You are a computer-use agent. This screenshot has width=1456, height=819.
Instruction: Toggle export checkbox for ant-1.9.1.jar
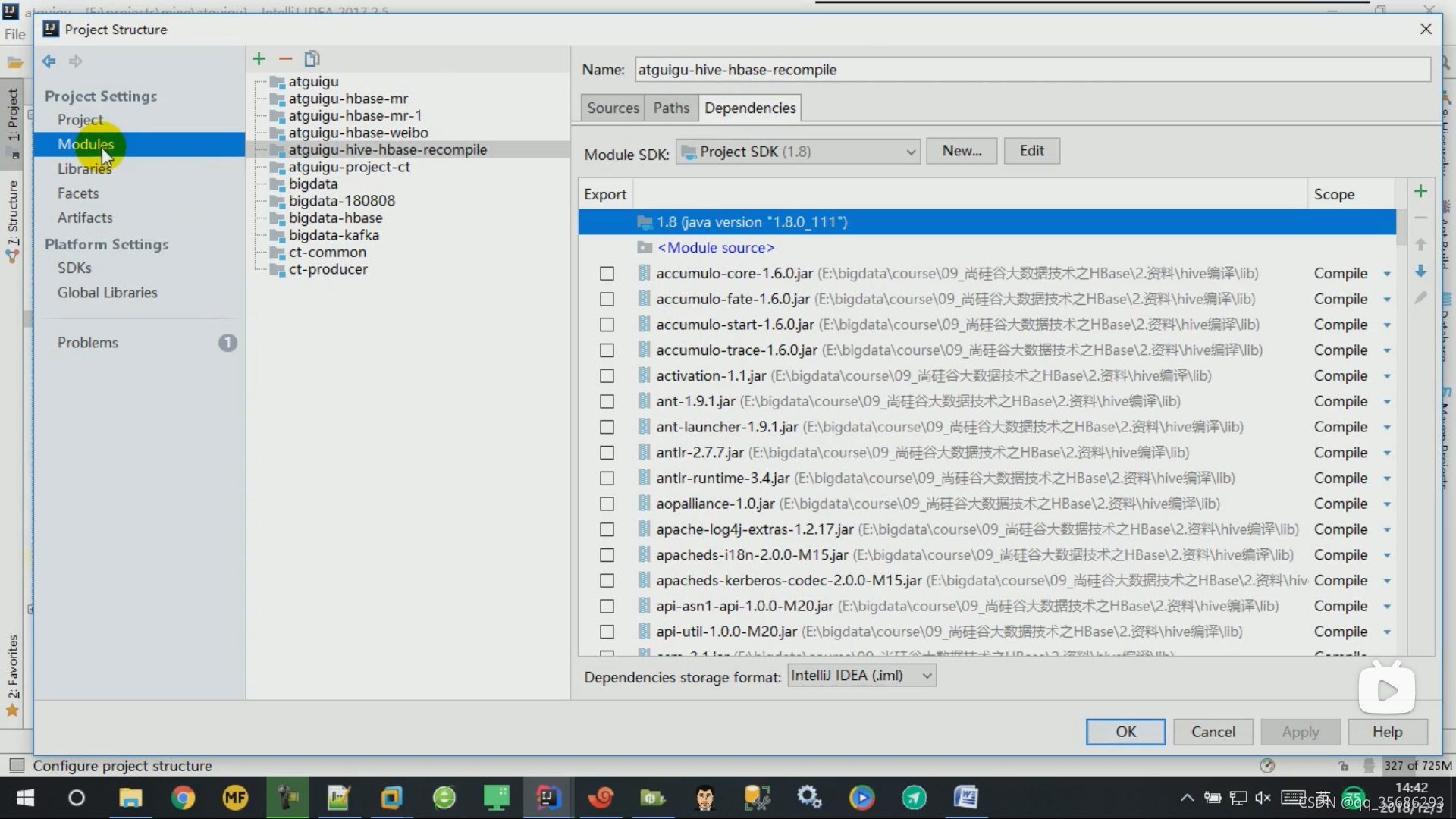607,402
